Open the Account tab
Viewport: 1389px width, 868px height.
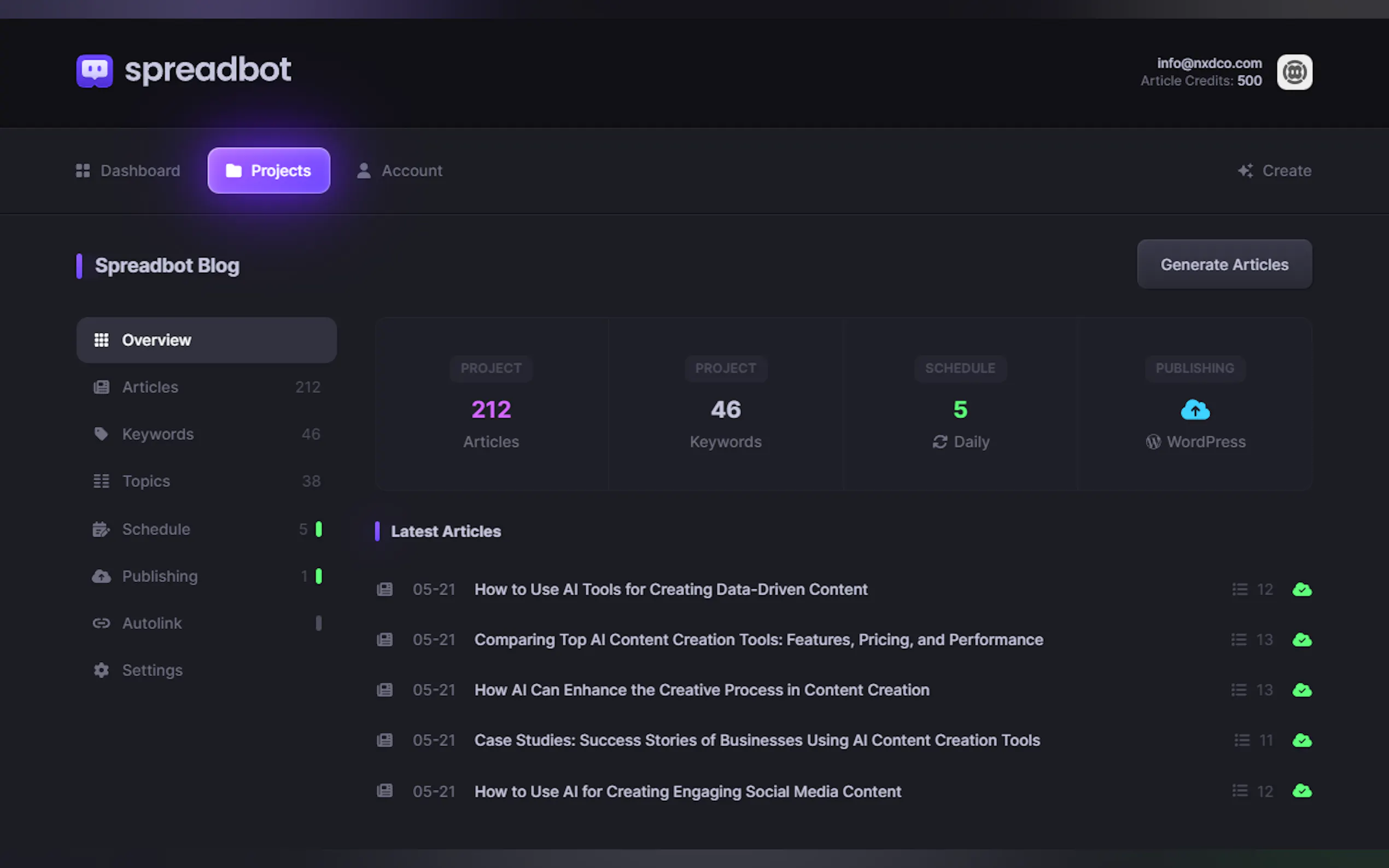click(400, 171)
